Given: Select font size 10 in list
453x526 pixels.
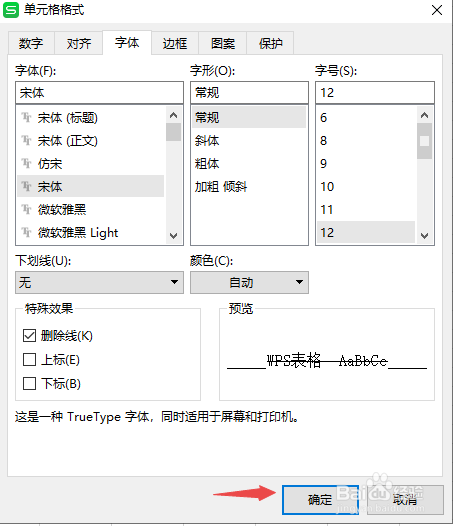Looking at the screenshot, I should [x=366, y=187].
